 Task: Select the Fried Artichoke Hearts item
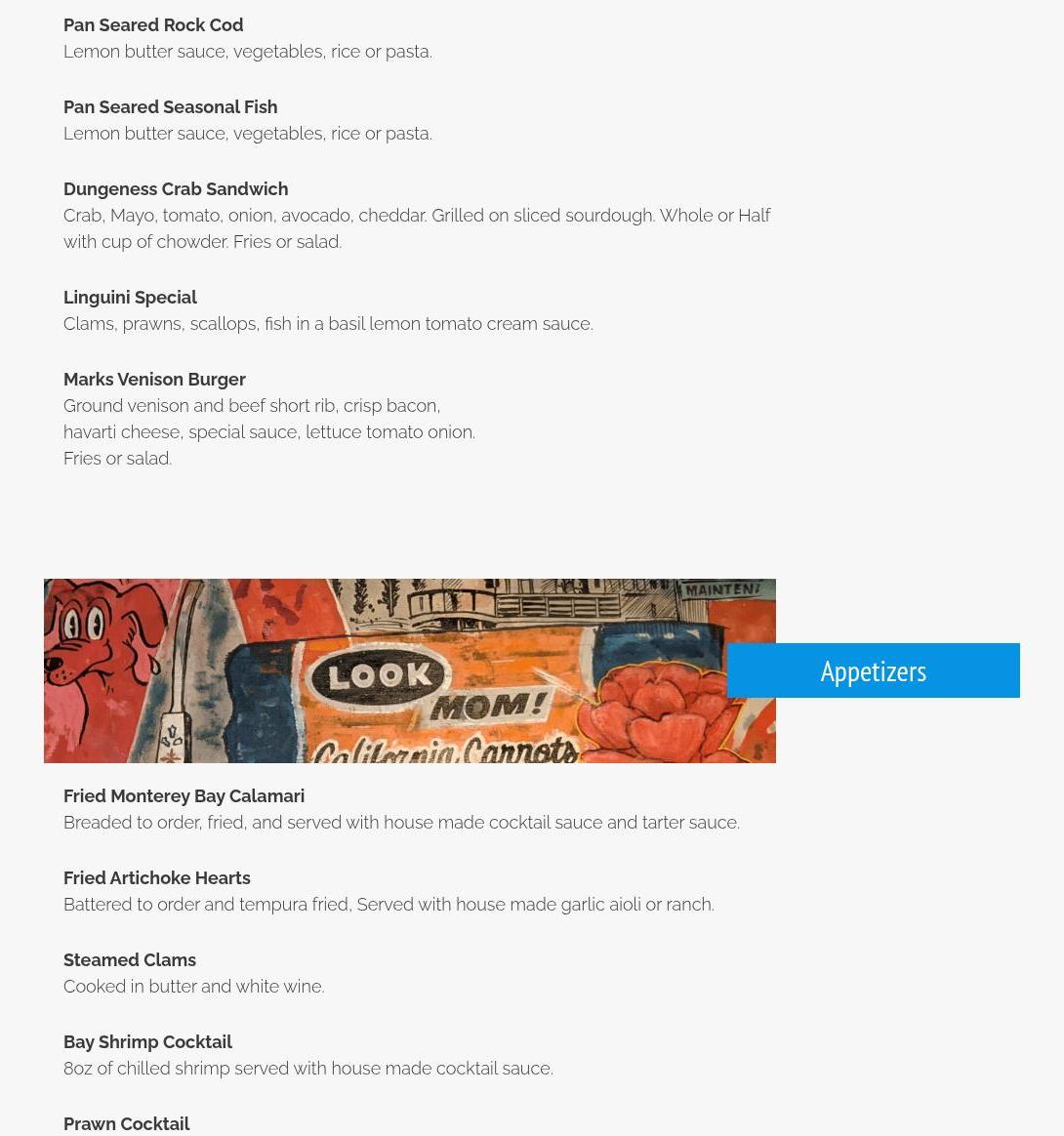156,878
